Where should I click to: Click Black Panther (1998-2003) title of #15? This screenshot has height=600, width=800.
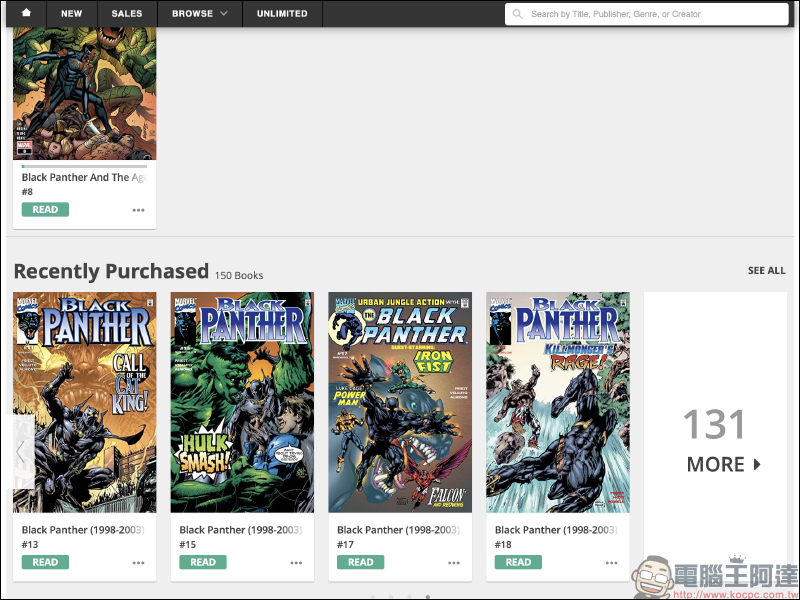241,530
